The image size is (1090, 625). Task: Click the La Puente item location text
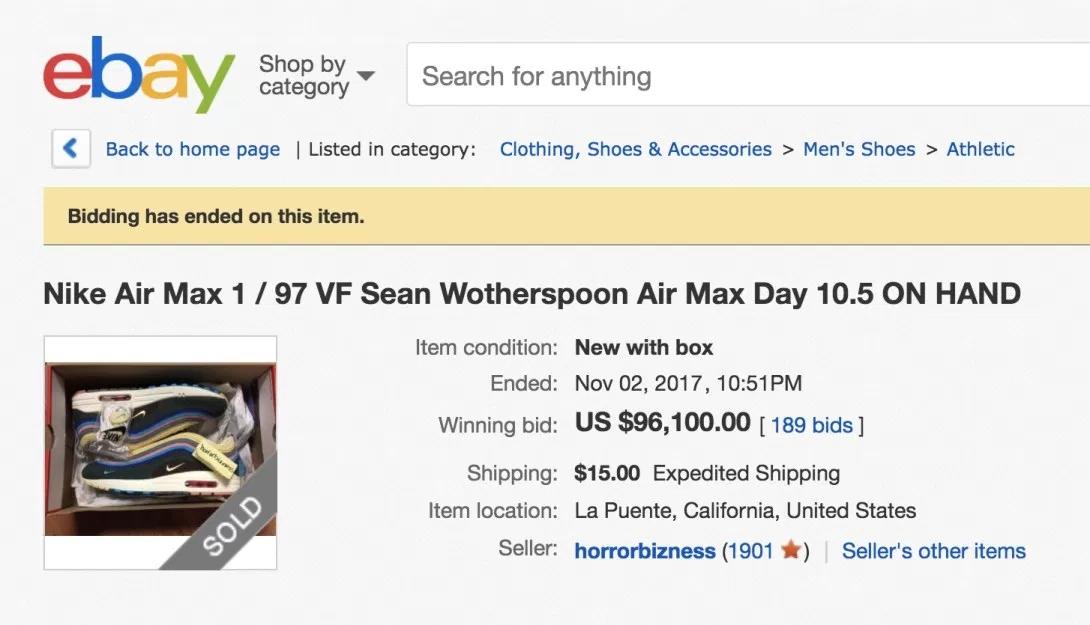pyautogui.click(x=745, y=510)
